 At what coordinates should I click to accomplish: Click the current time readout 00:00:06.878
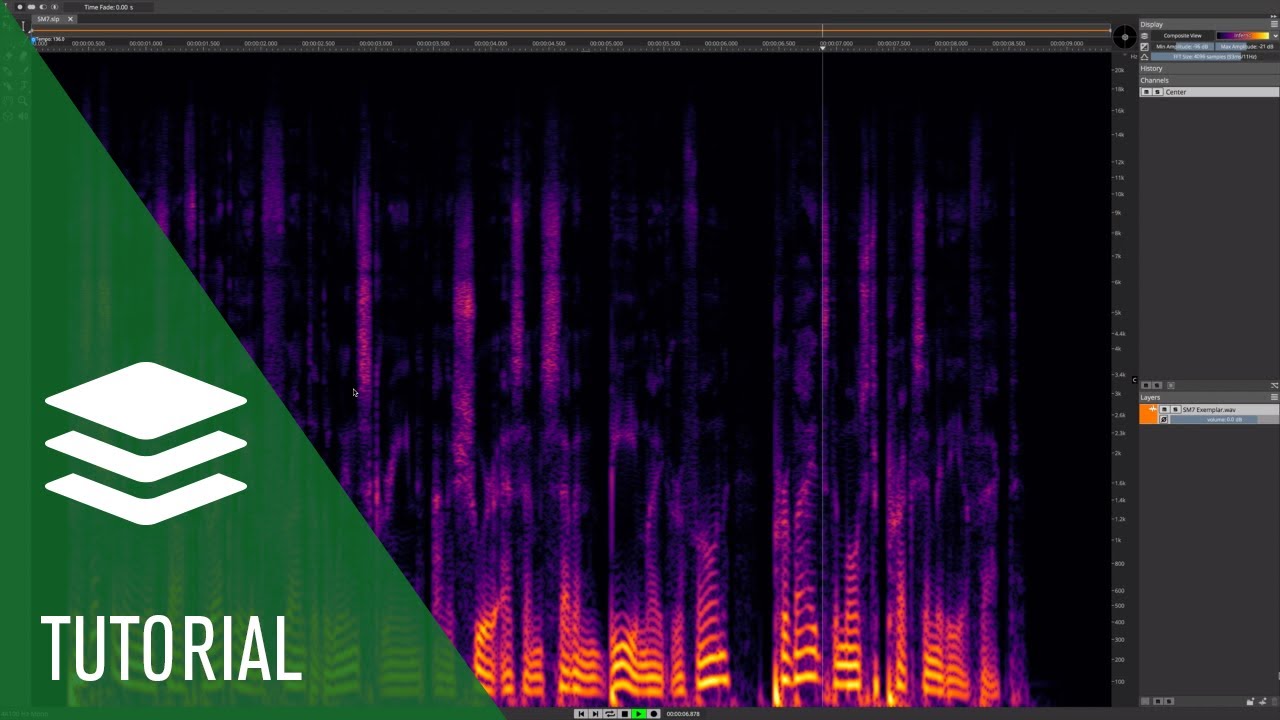click(683, 714)
